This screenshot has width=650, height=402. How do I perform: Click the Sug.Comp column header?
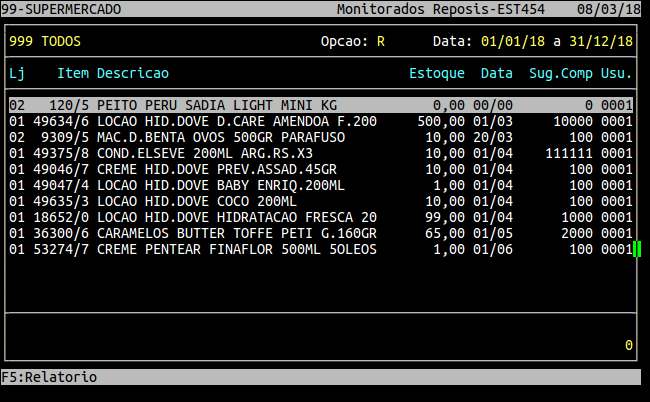(561, 74)
